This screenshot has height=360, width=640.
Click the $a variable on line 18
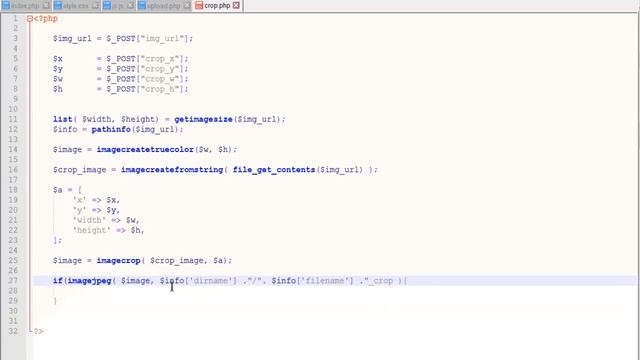[58, 190]
